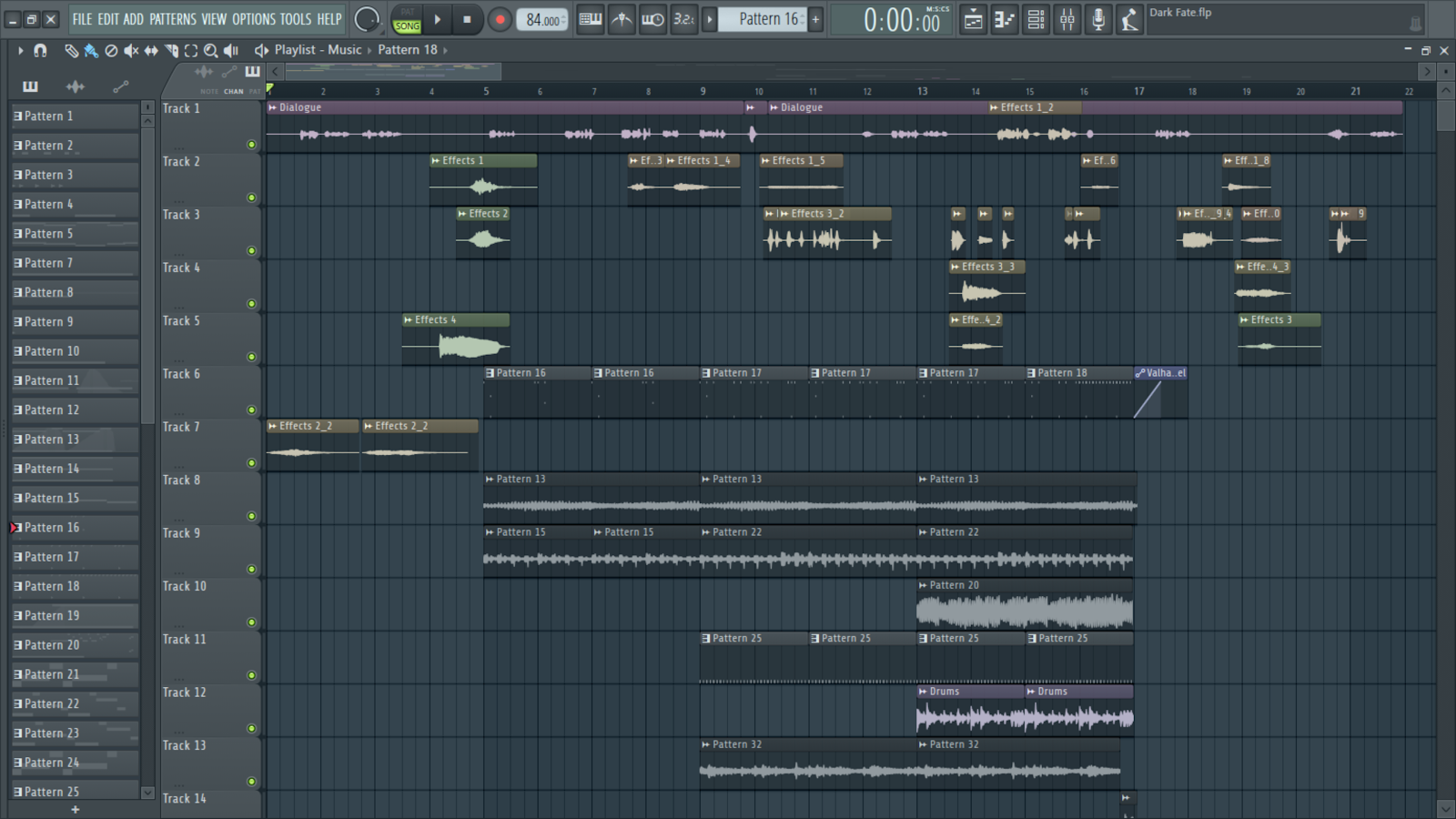Toggle wait for input icon

tap(652, 19)
